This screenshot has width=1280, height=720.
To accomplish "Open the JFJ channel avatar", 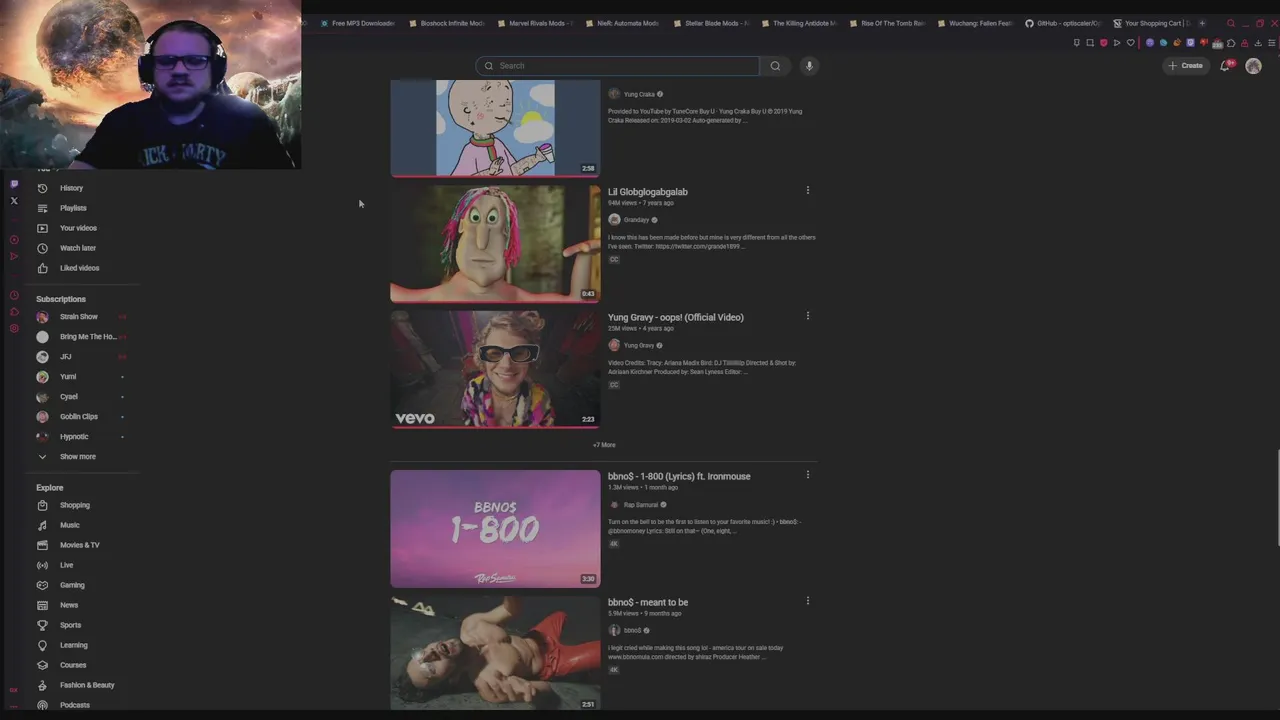I will 42,357.
